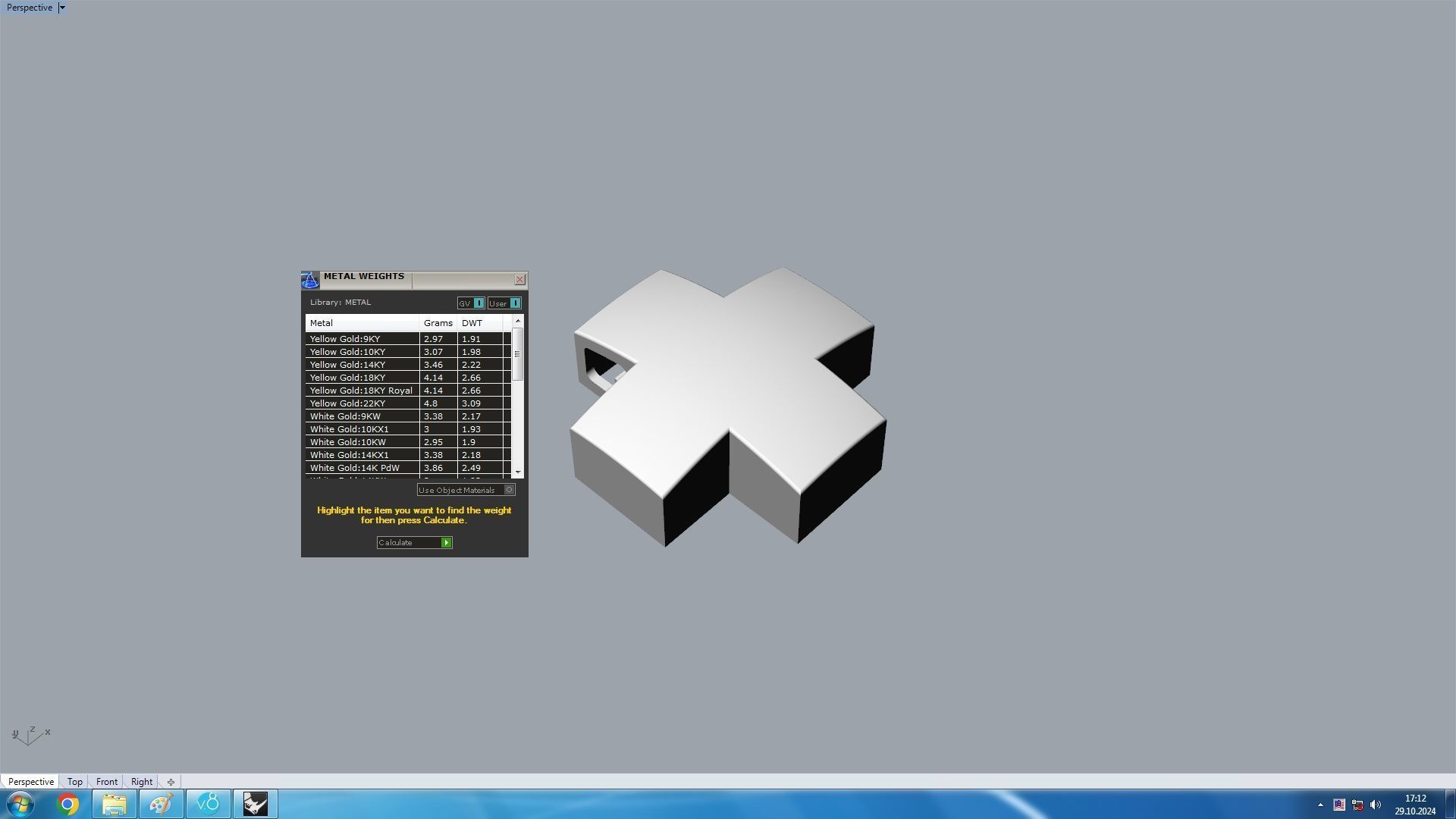
Task: Select the White Gold:10KX1 row
Action: tap(408, 429)
